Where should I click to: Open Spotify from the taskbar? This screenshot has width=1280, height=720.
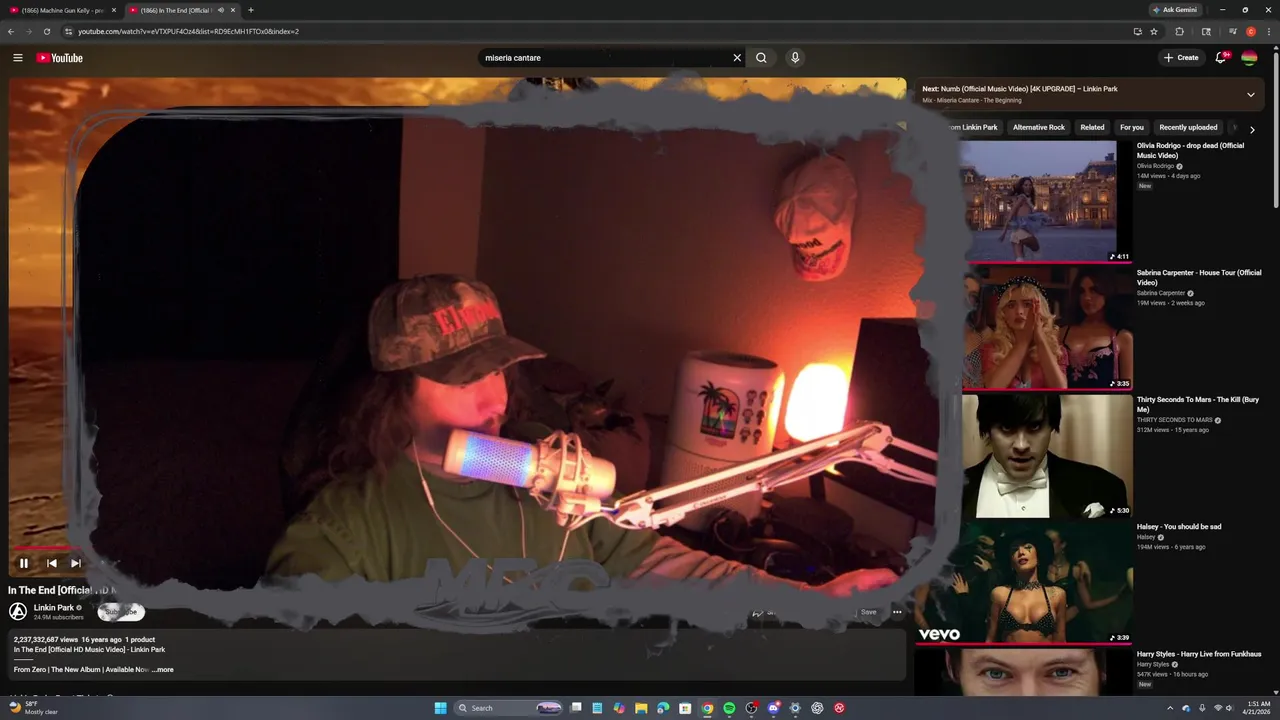coord(729,708)
